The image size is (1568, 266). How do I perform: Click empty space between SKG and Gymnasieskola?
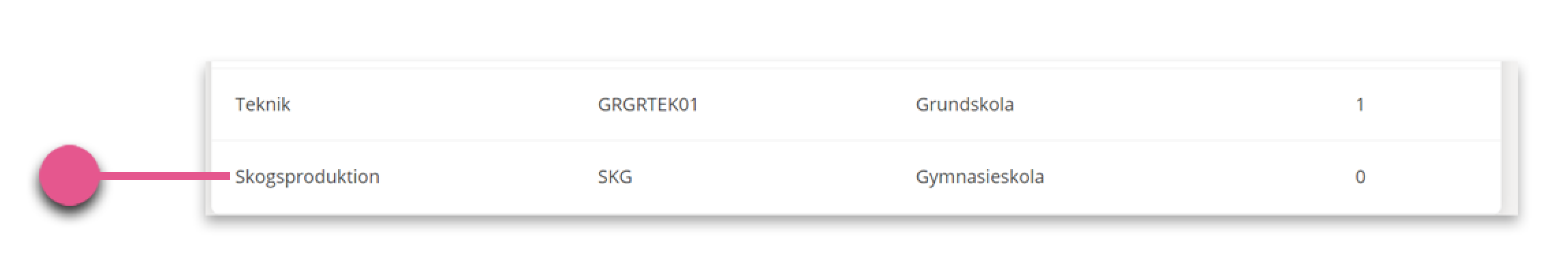click(774, 177)
